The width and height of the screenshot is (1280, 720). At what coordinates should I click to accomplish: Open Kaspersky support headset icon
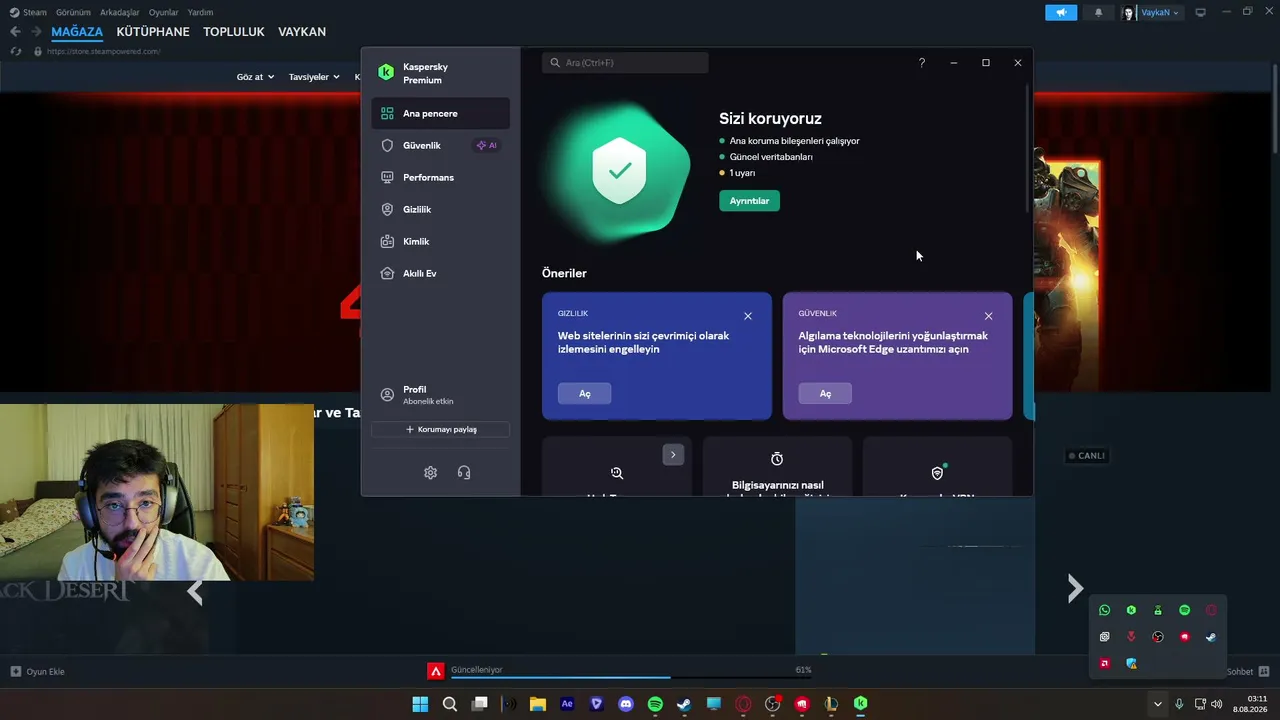(x=464, y=473)
